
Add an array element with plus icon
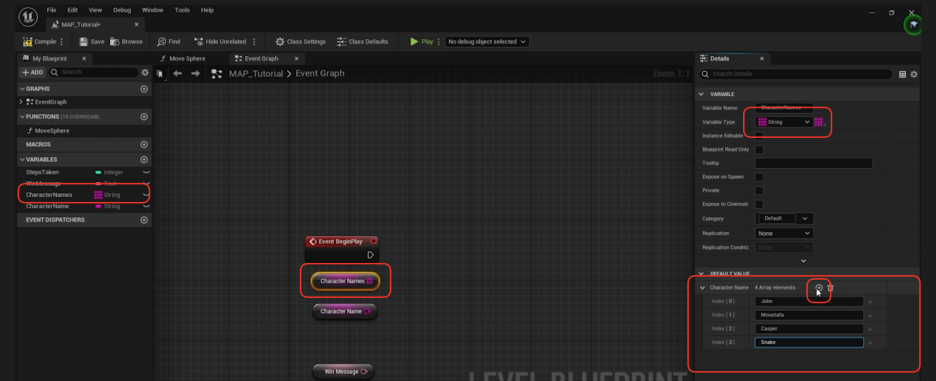click(x=819, y=288)
